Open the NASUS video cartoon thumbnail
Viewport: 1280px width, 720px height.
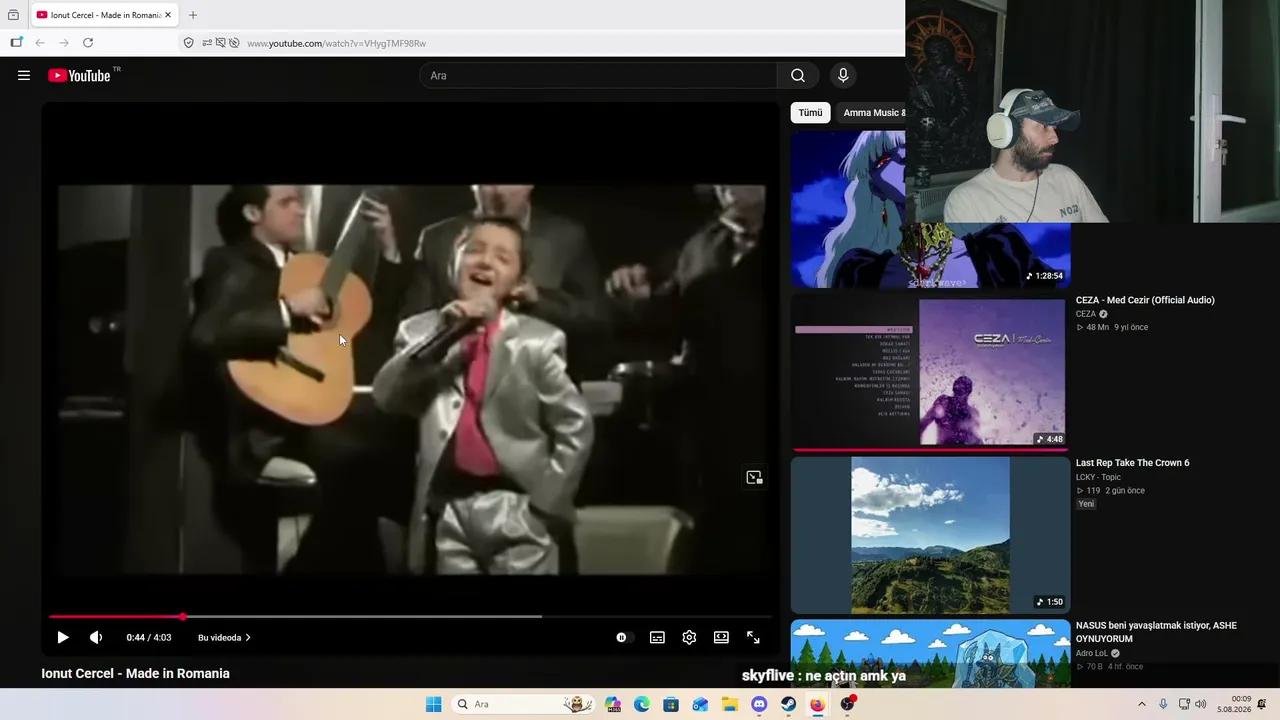tap(930, 654)
